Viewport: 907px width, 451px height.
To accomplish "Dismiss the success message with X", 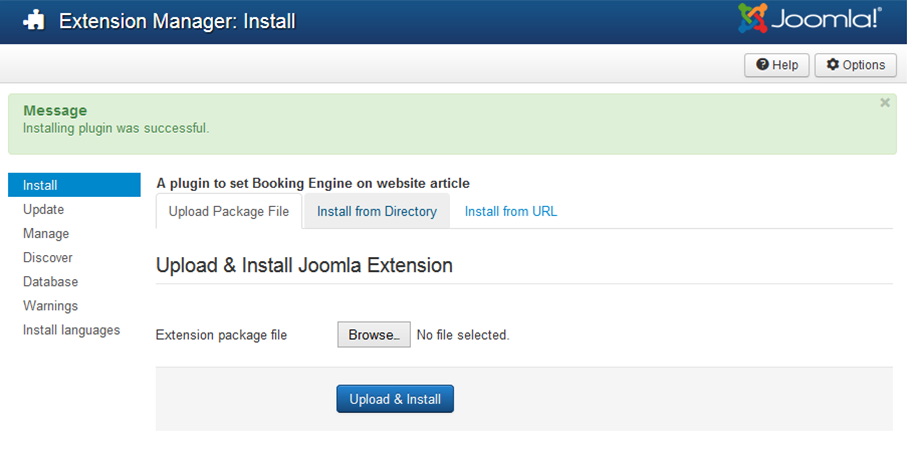I will (884, 103).
